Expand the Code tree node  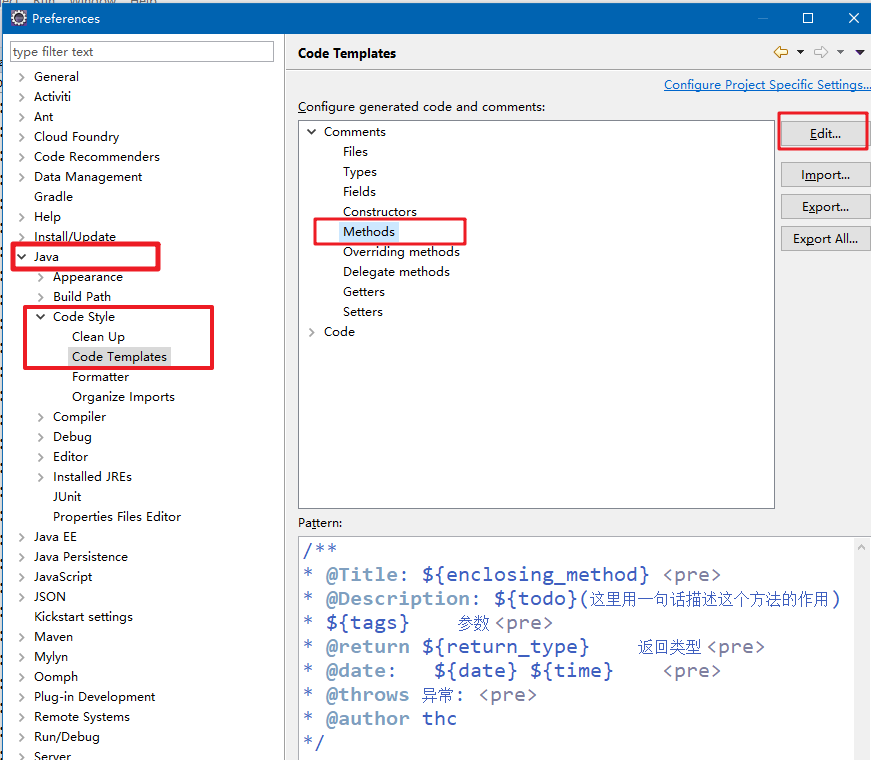(x=312, y=332)
